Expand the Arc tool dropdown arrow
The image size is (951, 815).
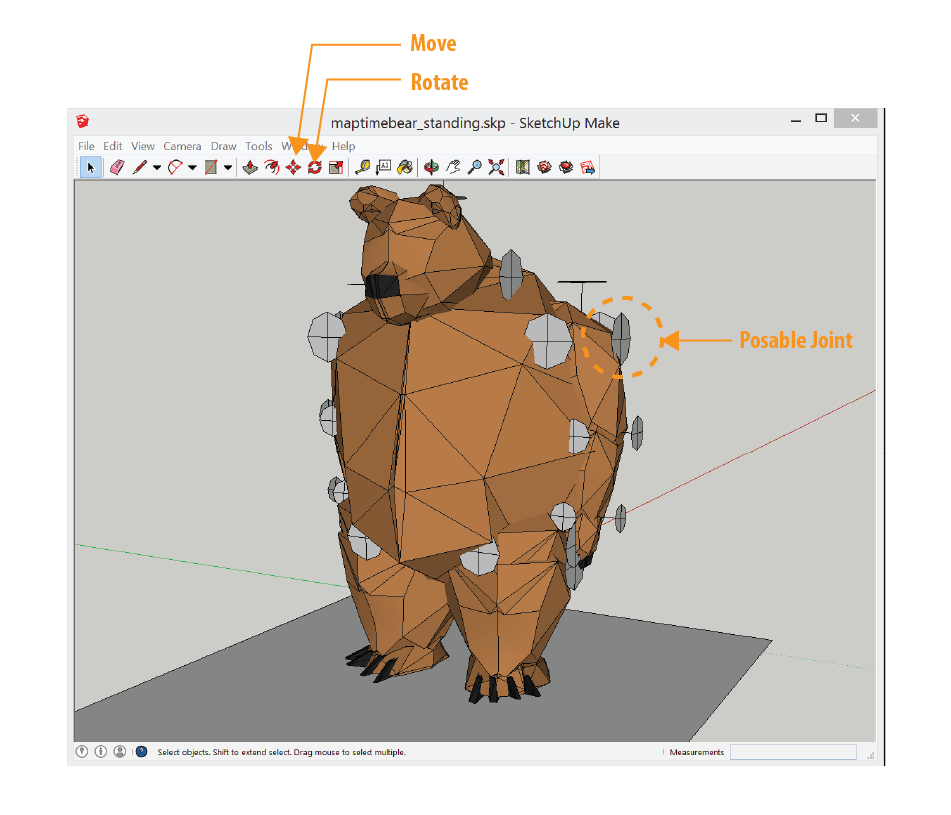(192, 168)
